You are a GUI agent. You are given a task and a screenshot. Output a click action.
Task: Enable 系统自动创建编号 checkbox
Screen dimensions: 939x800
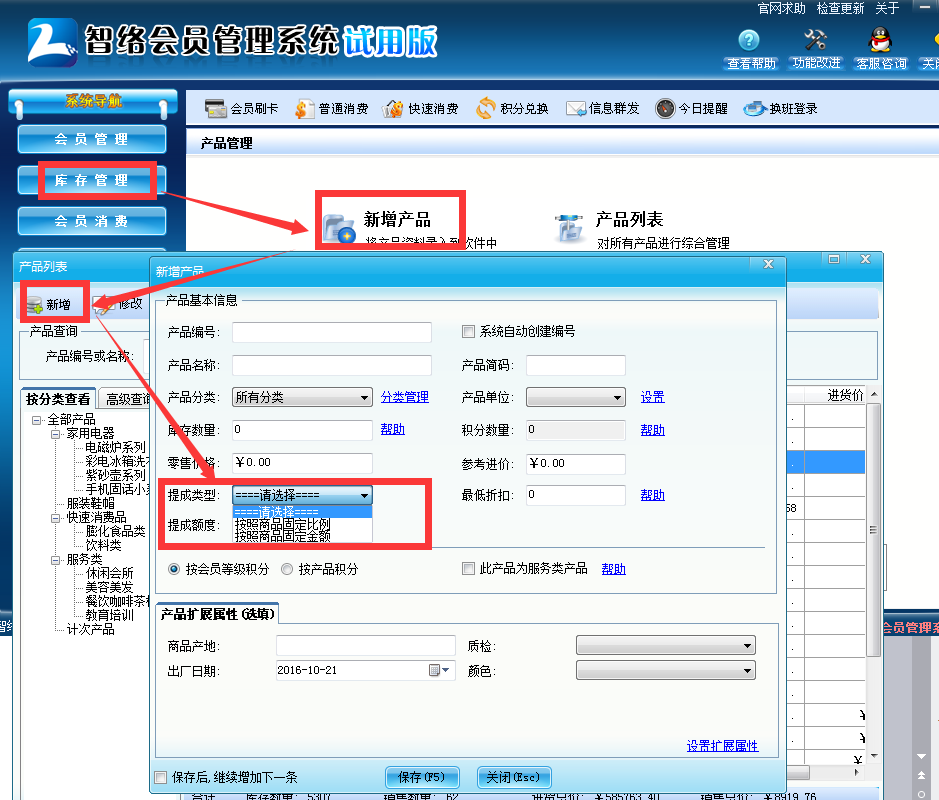tap(466, 332)
